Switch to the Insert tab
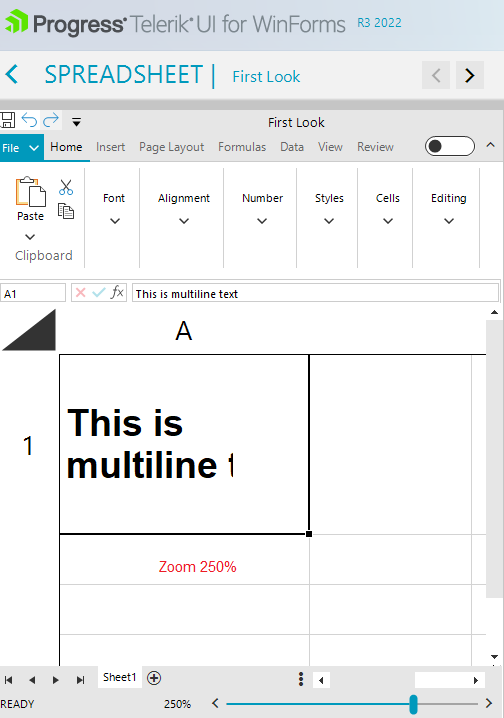The width and height of the screenshot is (504, 718). (x=110, y=147)
